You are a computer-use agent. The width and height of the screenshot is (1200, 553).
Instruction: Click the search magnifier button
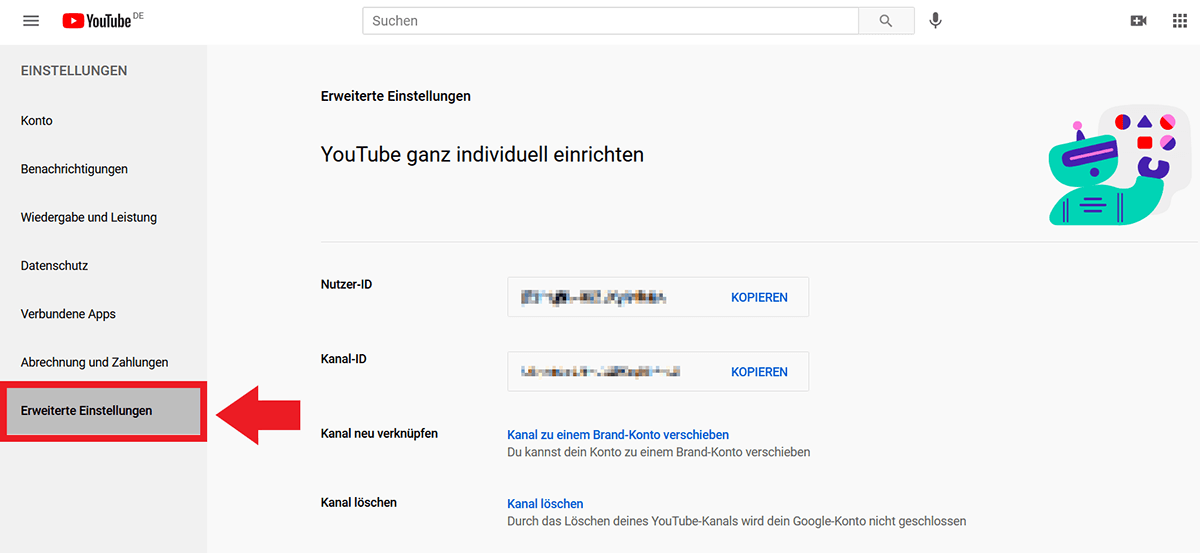pos(886,21)
